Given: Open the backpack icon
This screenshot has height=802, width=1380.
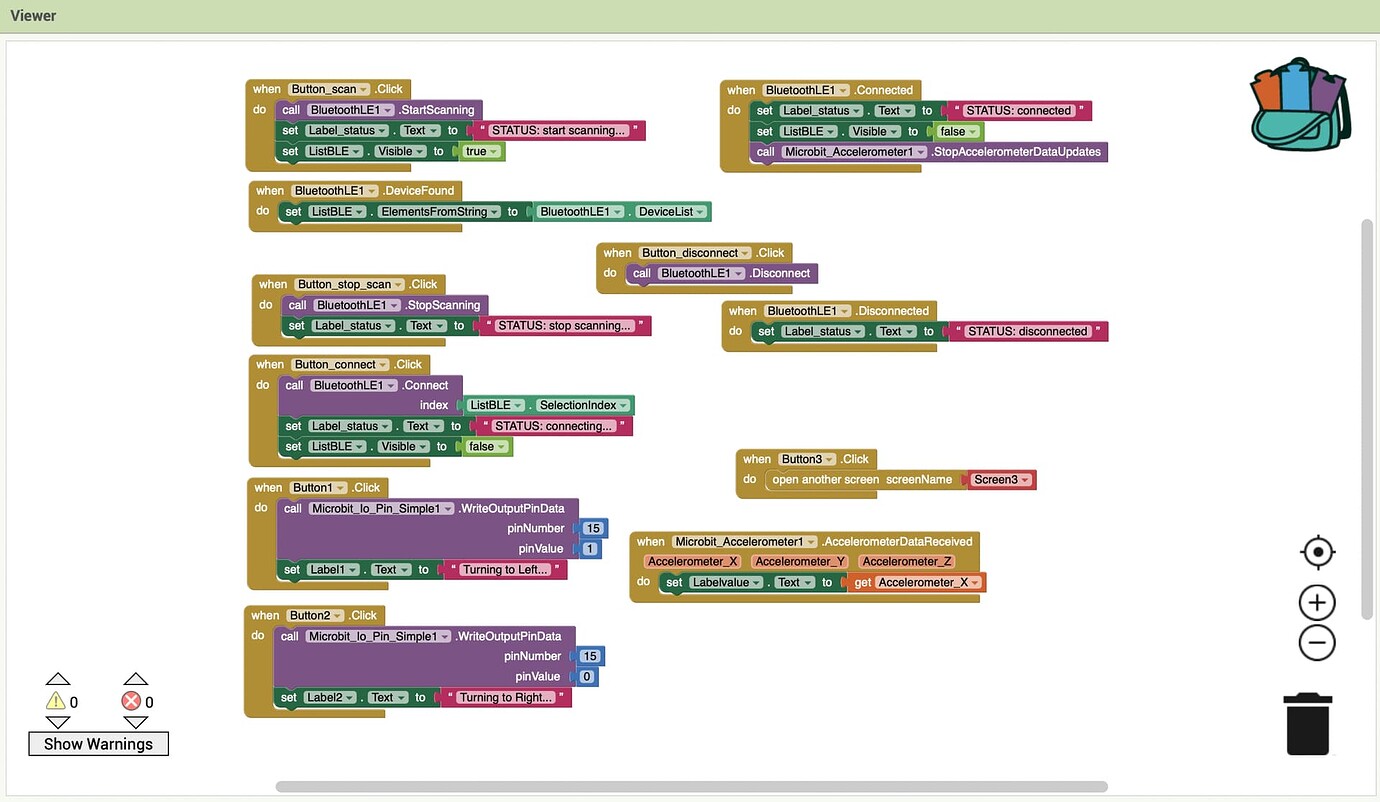Looking at the screenshot, I should tap(1299, 104).
